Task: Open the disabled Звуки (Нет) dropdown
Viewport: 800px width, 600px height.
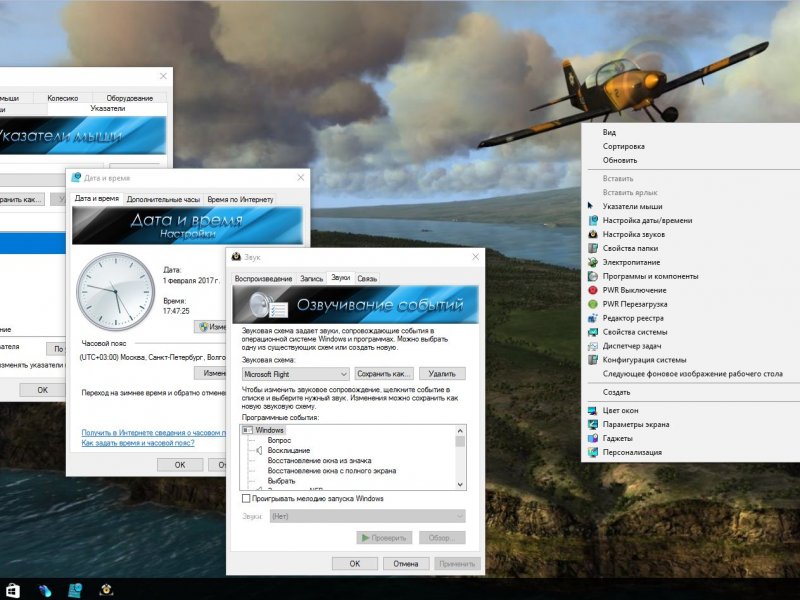Action: tap(367, 516)
